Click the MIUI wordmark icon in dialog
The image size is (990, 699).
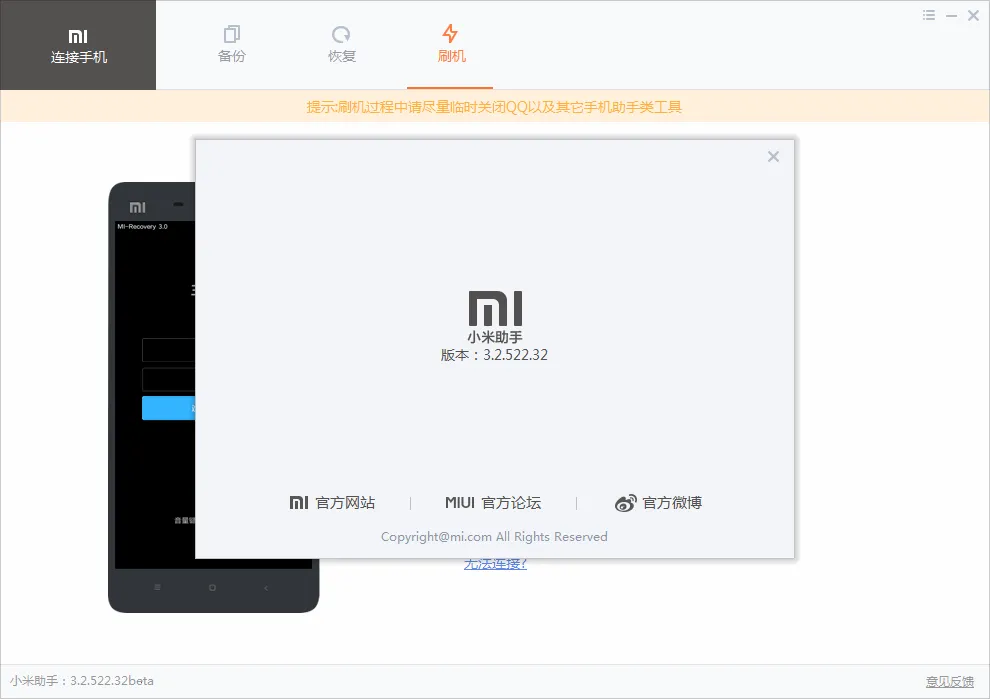click(x=458, y=503)
